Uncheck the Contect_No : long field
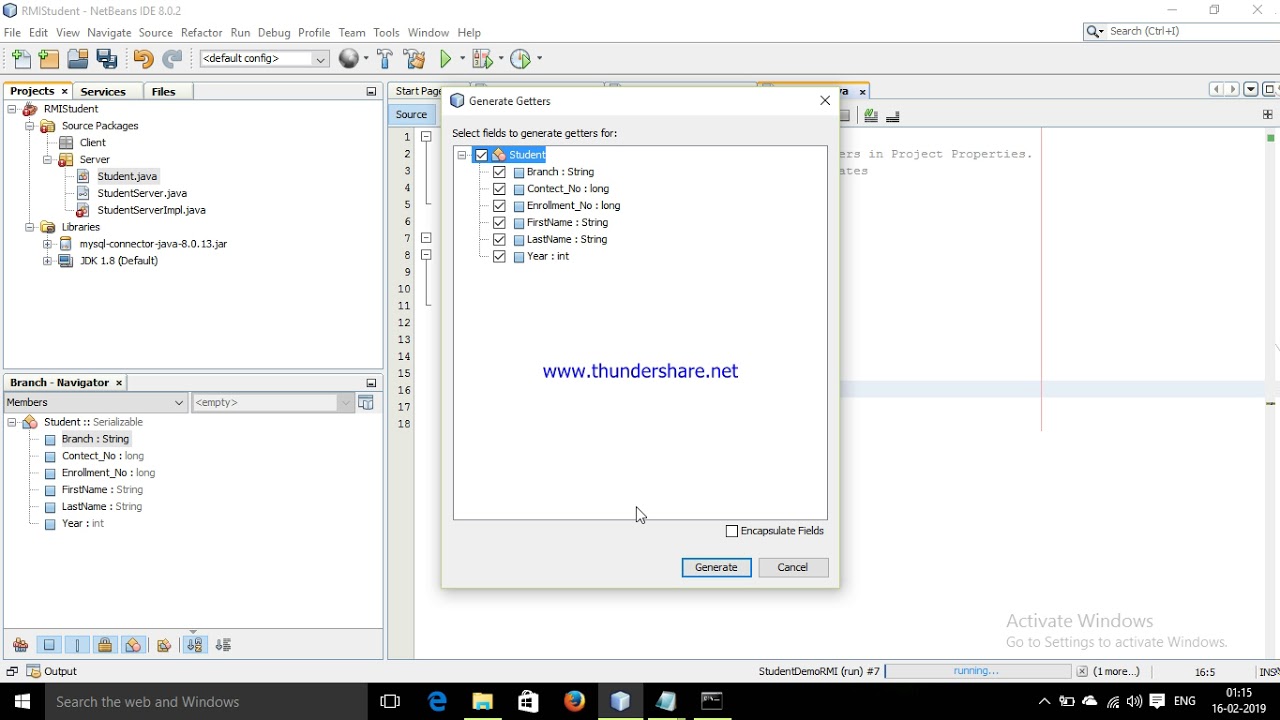1280x720 pixels. [499, 189]
